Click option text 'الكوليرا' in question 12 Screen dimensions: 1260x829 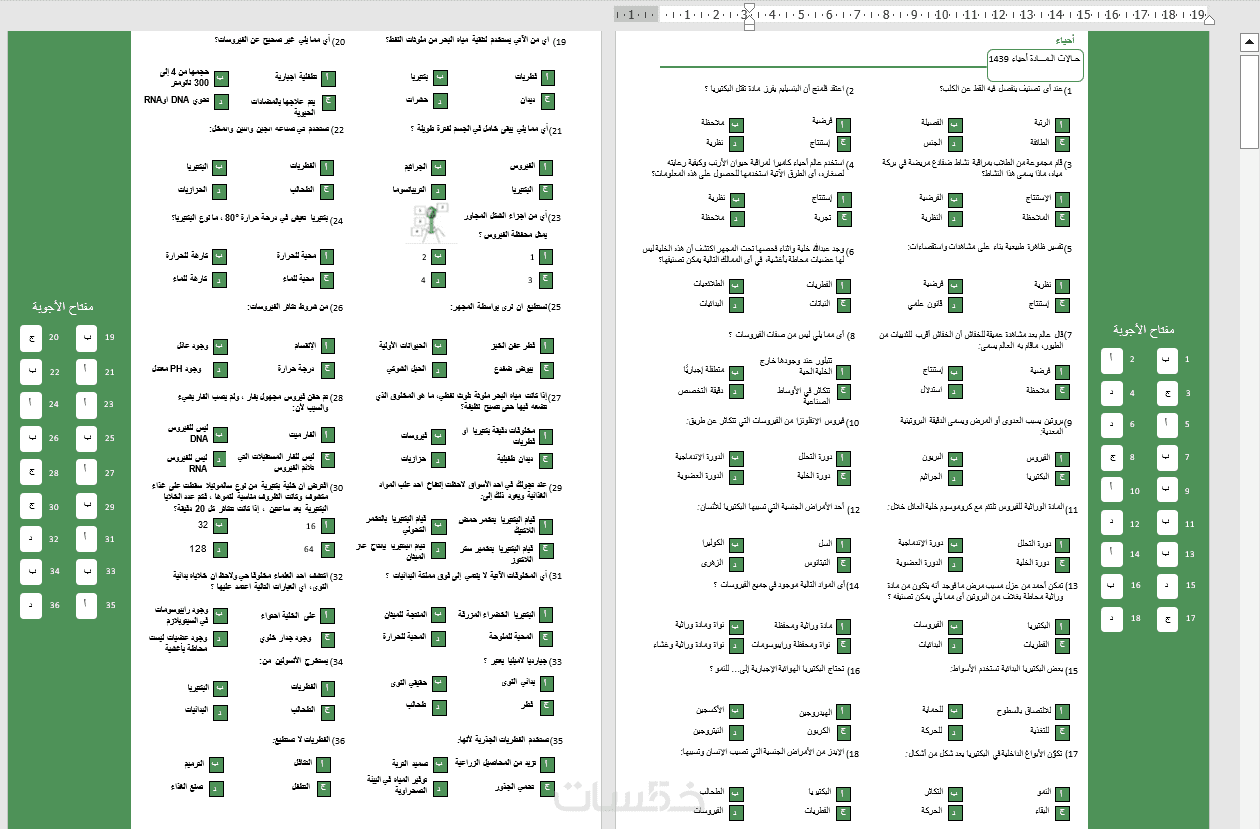click(x=711, y=542)
